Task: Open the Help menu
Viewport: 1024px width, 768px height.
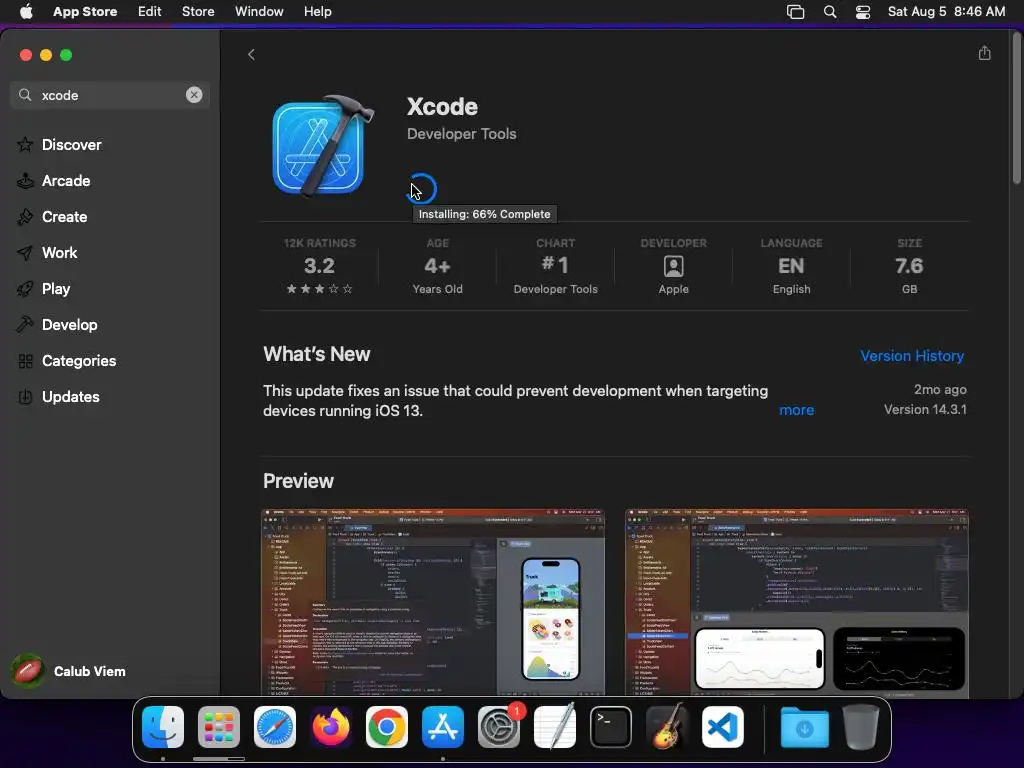Action: (x=317, y=12)
